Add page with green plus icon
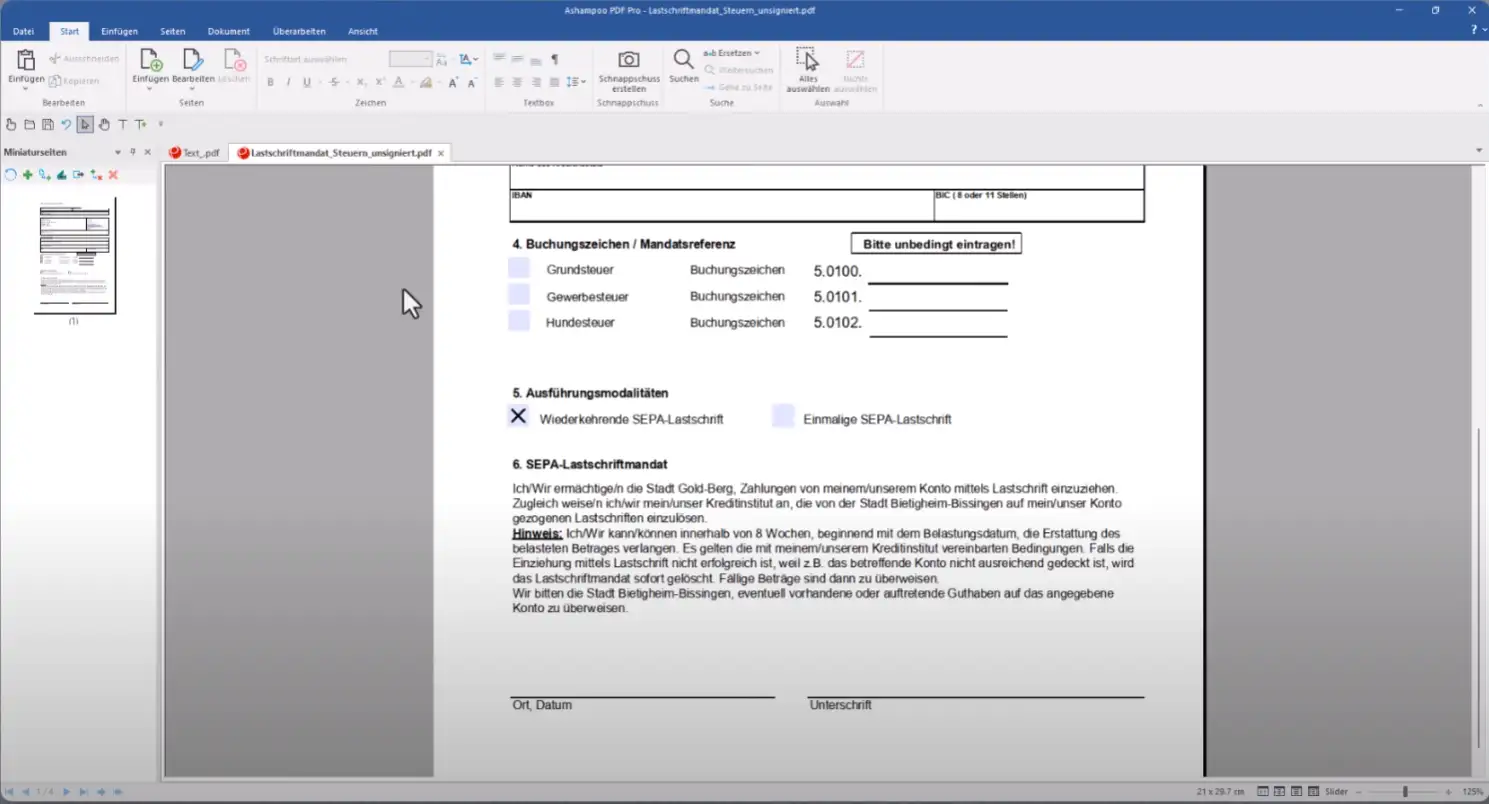The image size is (1489, 804). click(27, 175)
